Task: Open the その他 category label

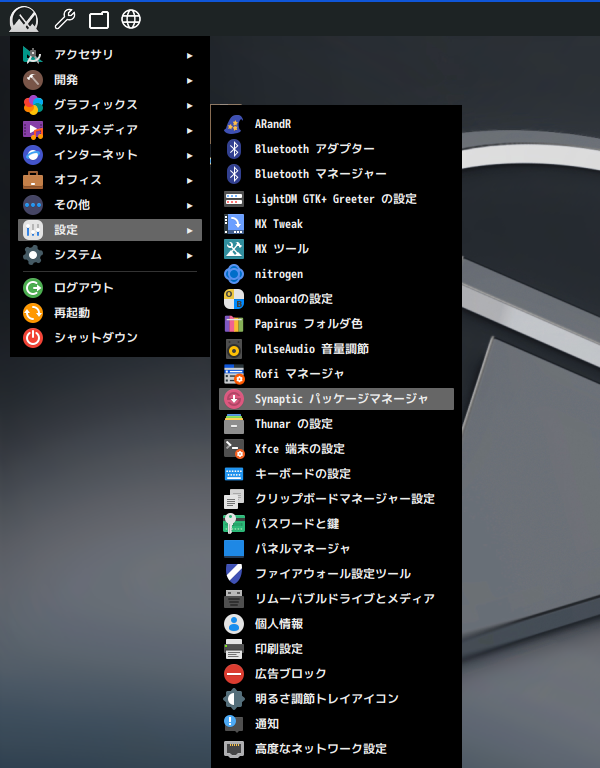Action: [72, 205]
